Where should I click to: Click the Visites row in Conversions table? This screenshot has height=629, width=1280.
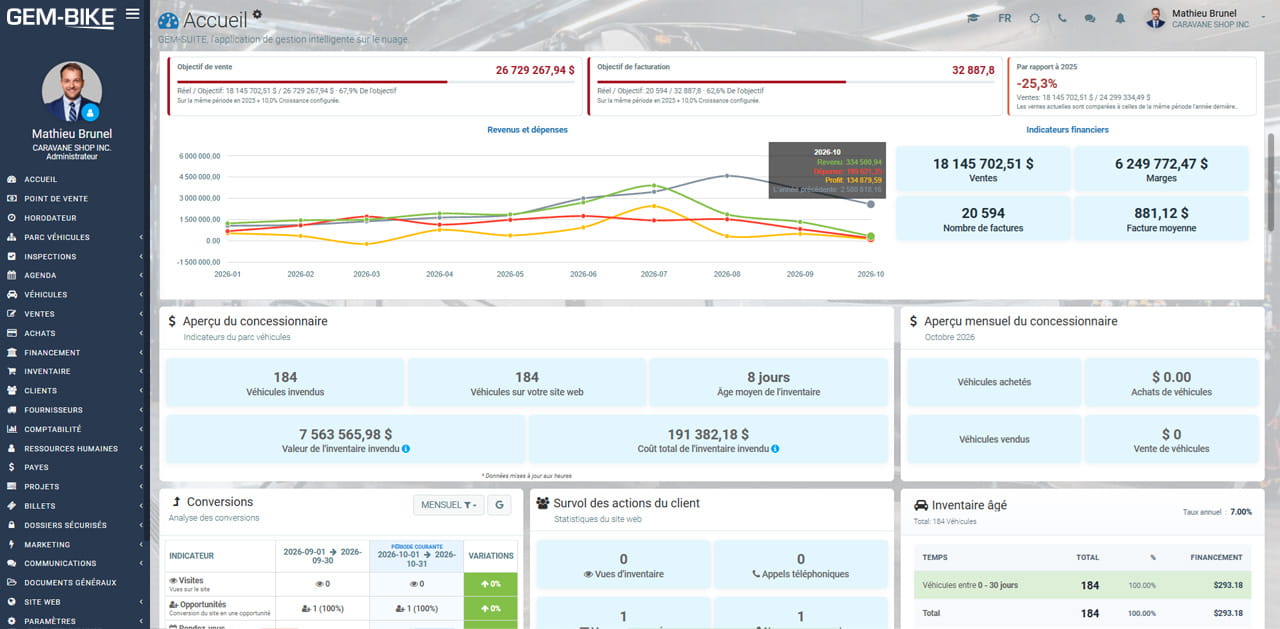pos(340,584)
